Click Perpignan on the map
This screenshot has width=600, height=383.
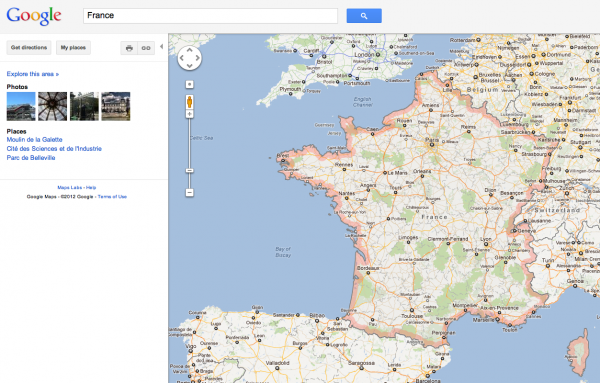coord(443,333)
